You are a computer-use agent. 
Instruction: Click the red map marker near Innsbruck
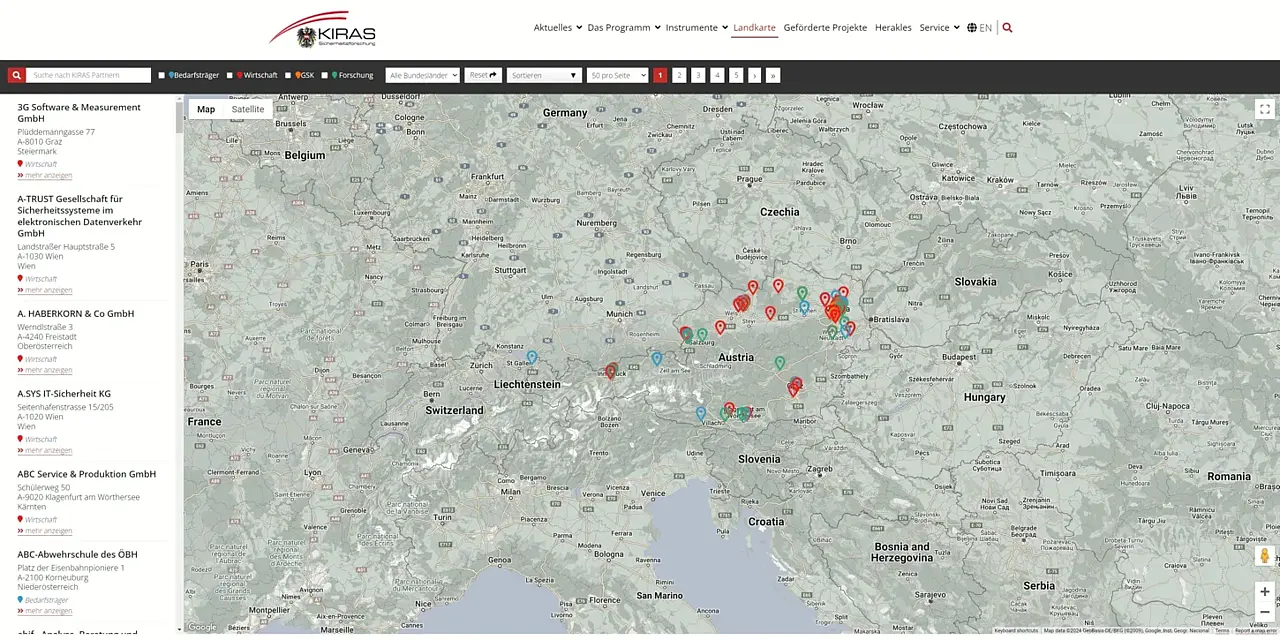pyautogui.click(x=611, y=371)
